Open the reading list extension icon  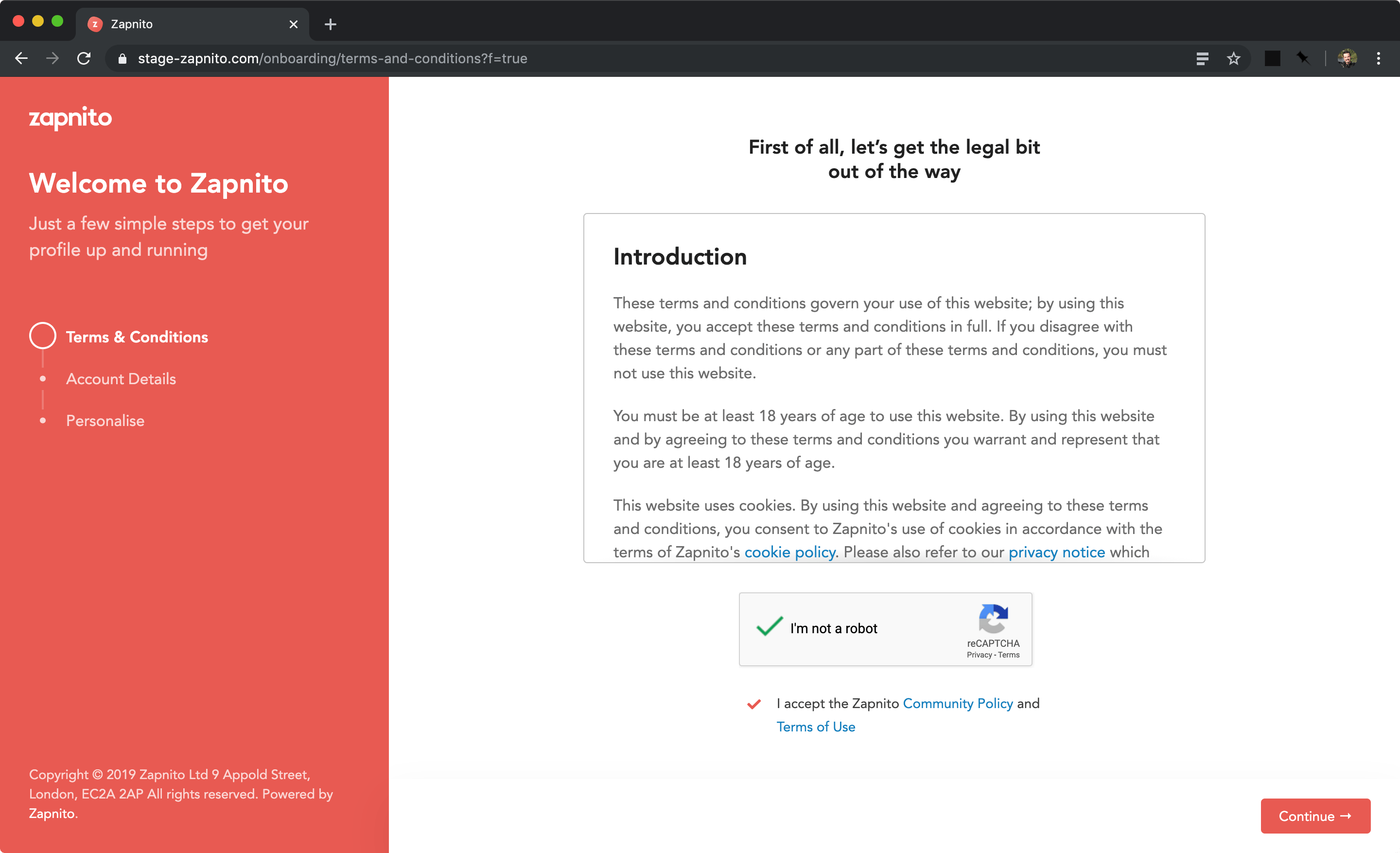[x=1202, y=58]
